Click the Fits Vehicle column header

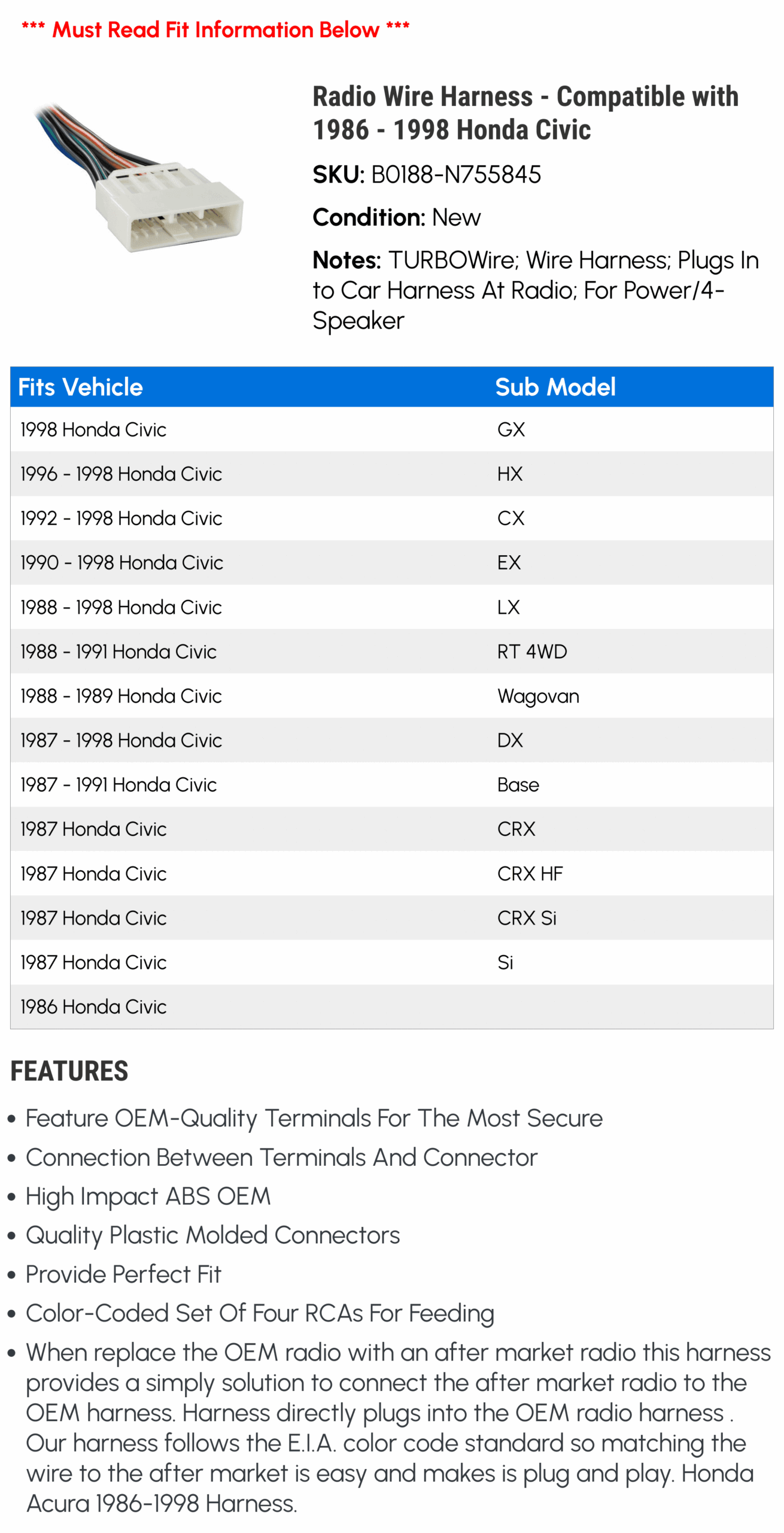click(81, 387)
